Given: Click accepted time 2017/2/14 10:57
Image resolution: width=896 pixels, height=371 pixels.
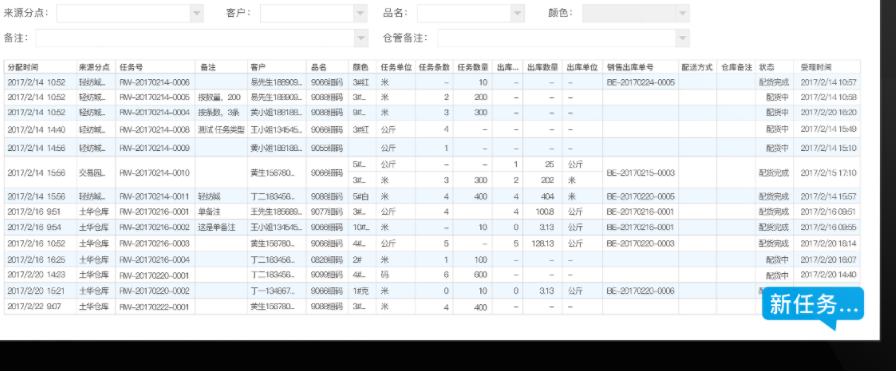Looking at the screenshot, I should (827, 82).
